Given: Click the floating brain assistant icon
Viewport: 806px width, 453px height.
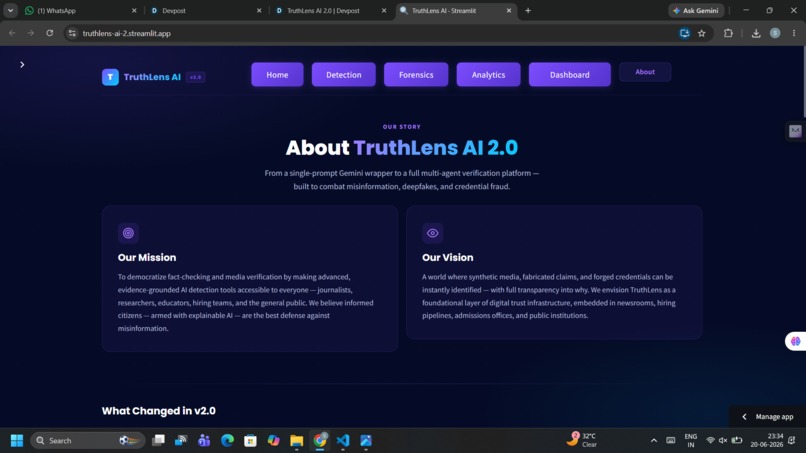Looking at the screenshot, I should tap(796, 341).
